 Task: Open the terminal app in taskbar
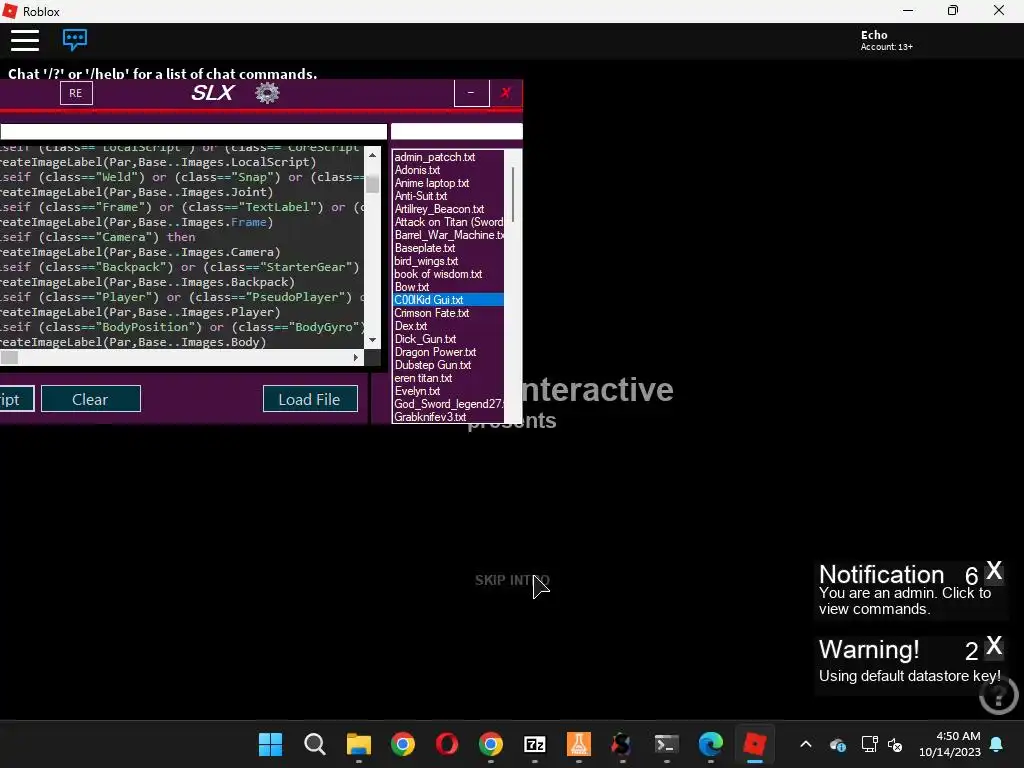pyautogui.click(x=667, y=744)
